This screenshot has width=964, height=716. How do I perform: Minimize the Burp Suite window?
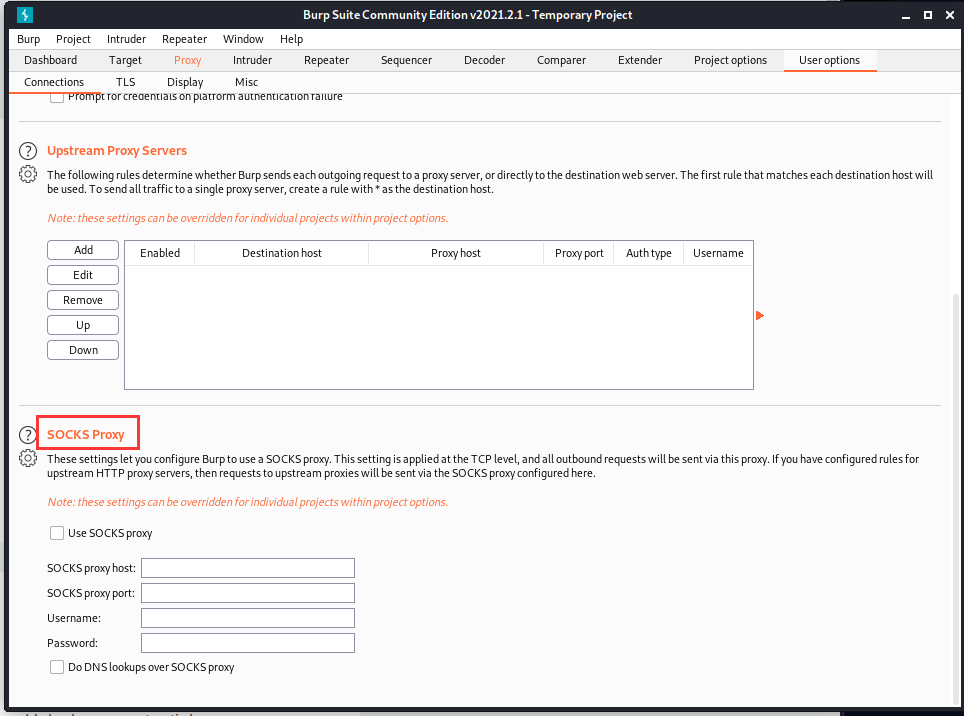pos(906,15)
